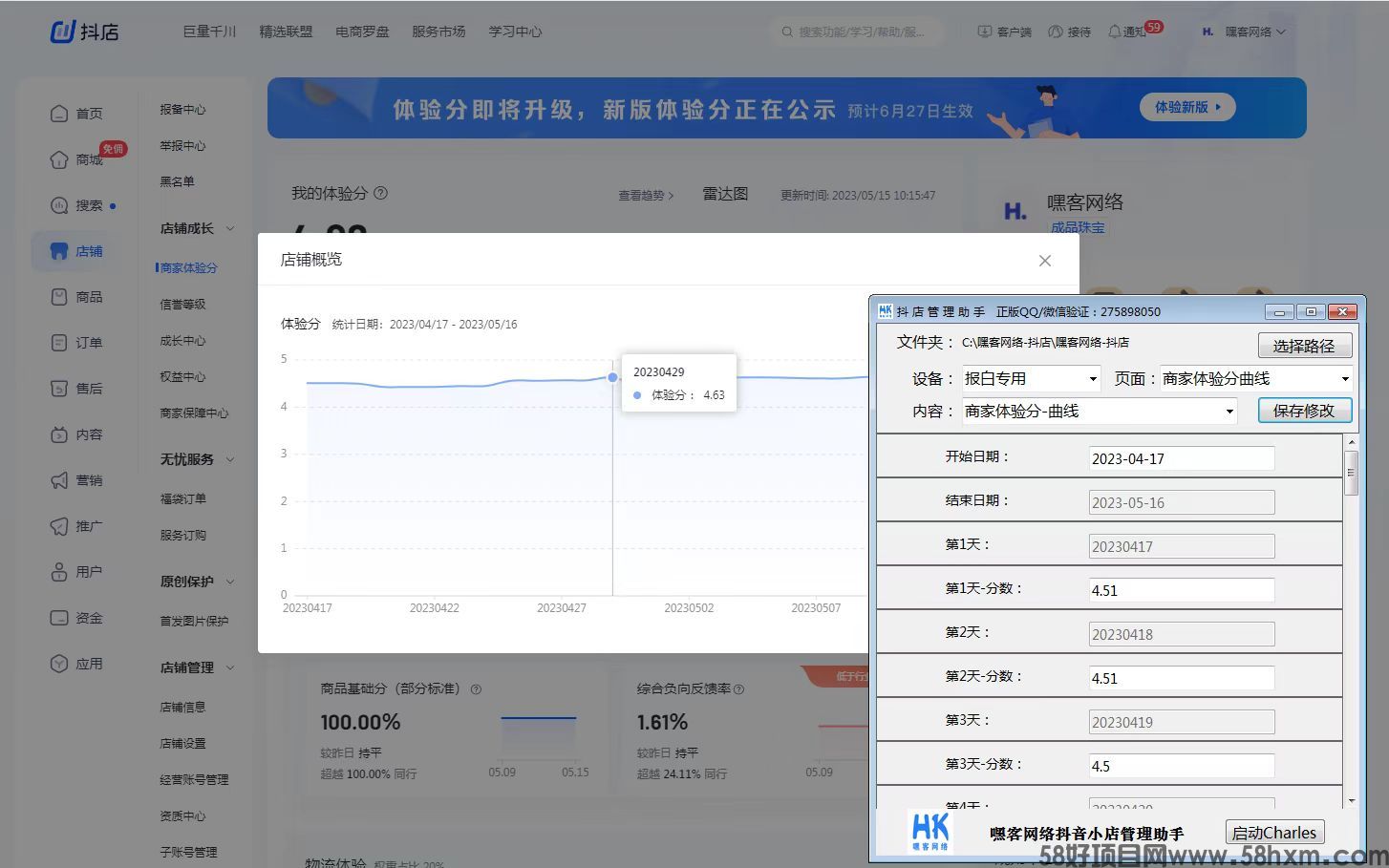Open 首页 home icon in sidebar
The width and height of the screenshot is (1389, 868).
(x=59, y=114)
